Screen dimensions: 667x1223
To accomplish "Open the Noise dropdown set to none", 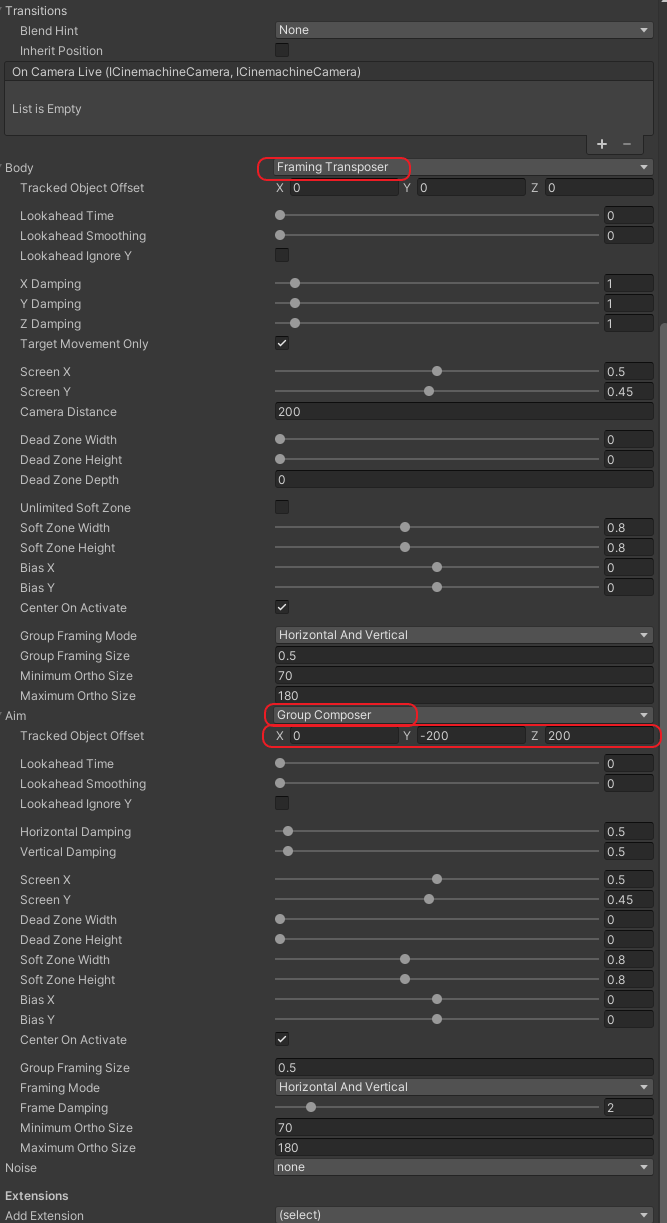I will pos(464,1167).
